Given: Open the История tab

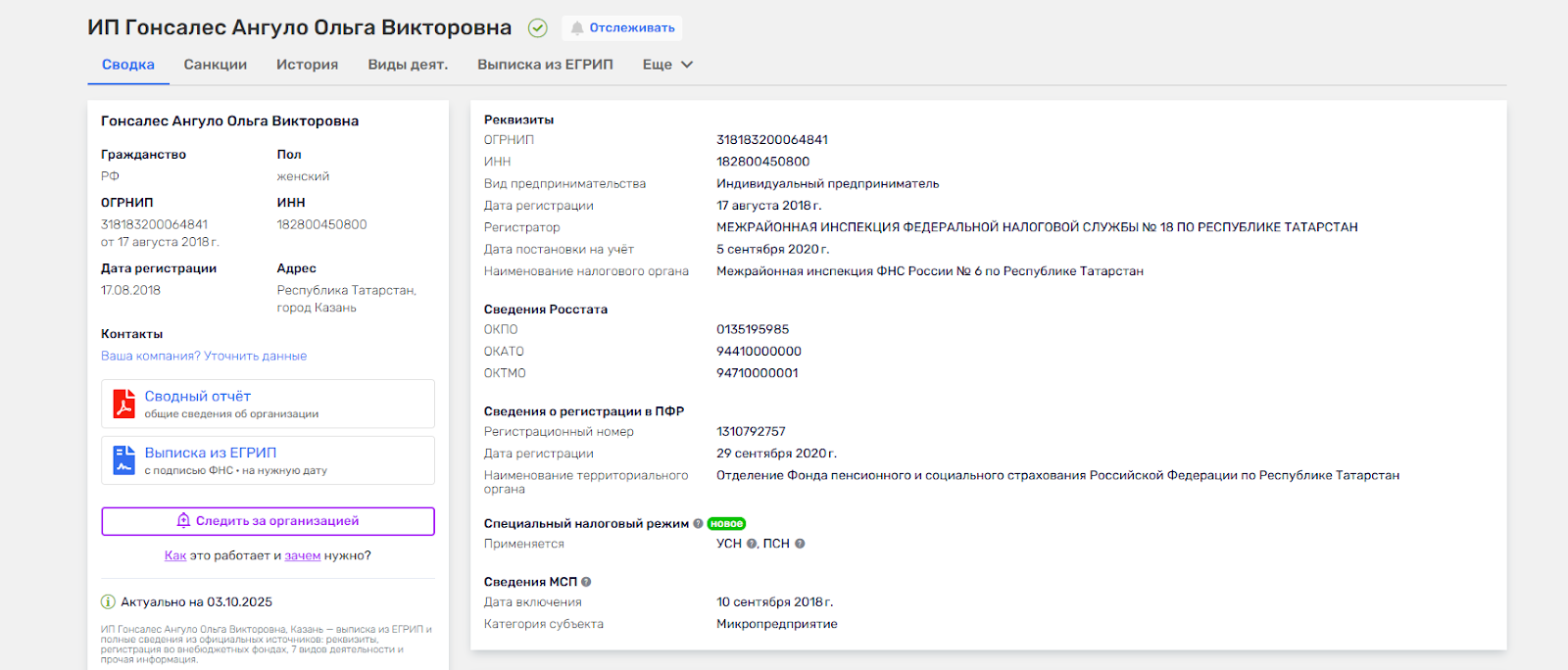Looking at the screenshot, I should pyautogui.click(x=307, y=65).
